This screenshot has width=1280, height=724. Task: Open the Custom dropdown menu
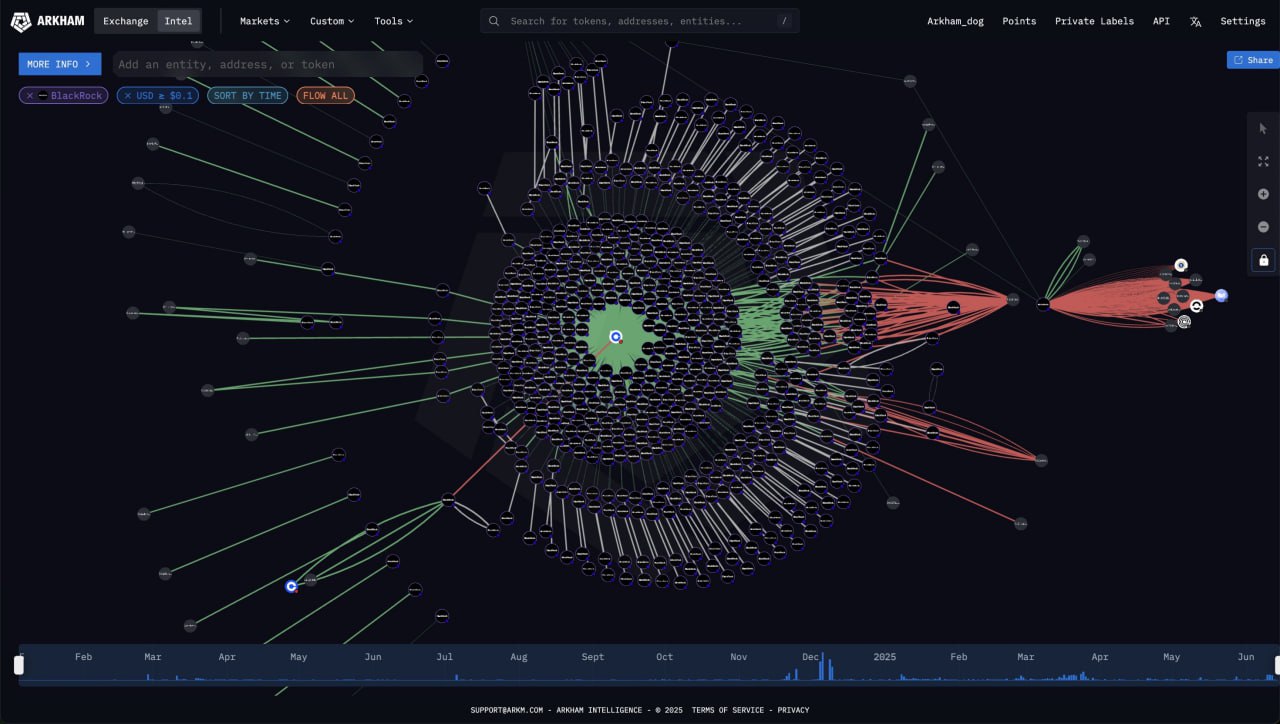point(332,21)
